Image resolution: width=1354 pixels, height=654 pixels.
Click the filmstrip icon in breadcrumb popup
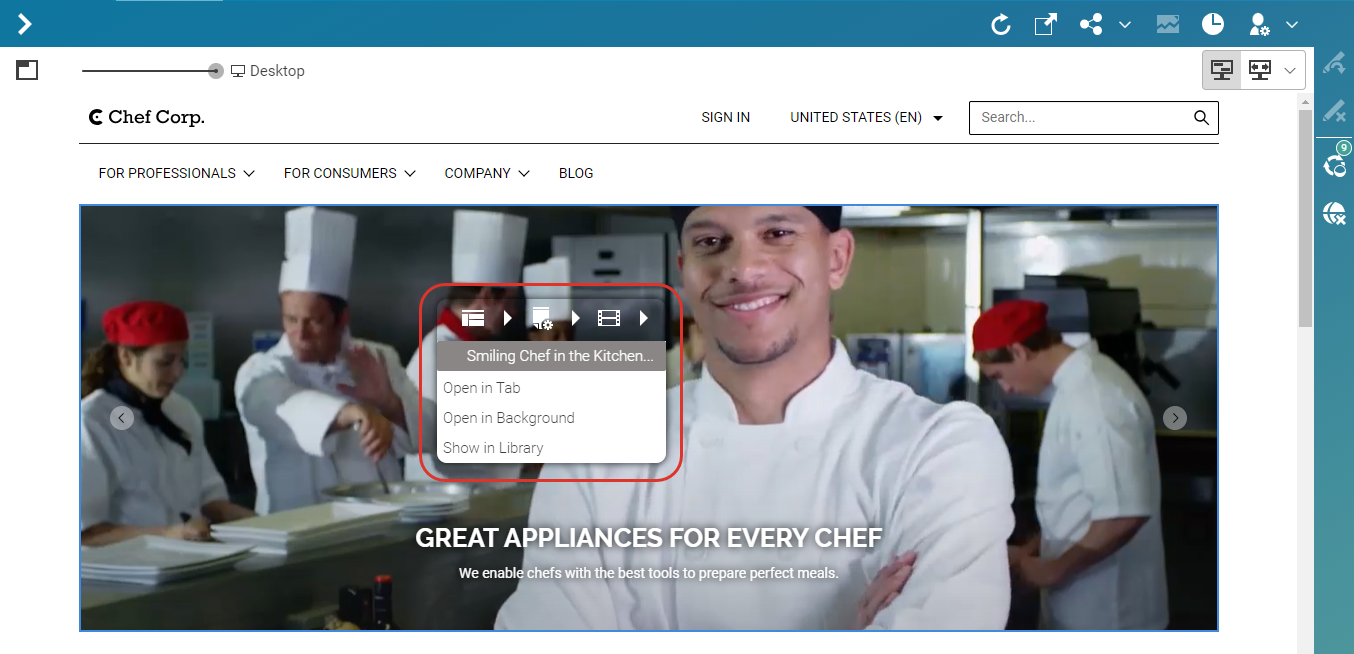click(609, 318)
